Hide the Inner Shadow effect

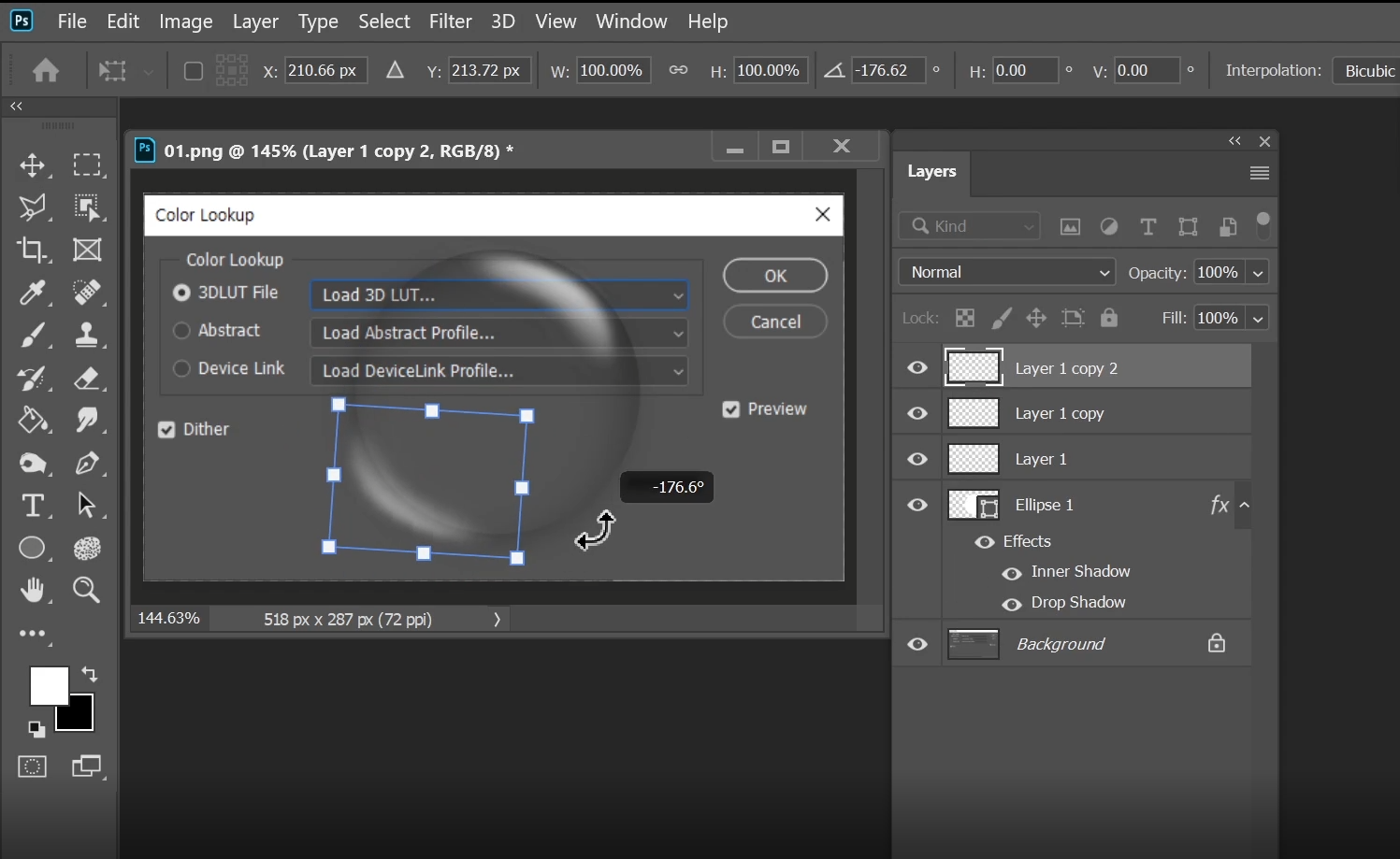coord(1012,574)
